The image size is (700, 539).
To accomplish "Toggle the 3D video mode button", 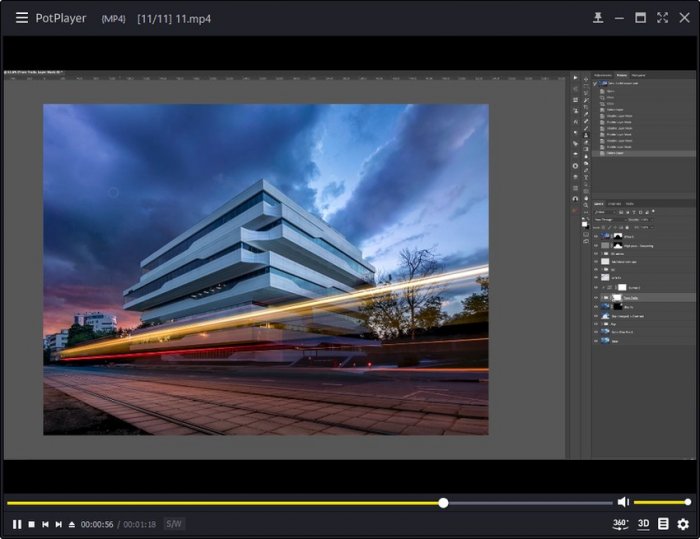I will [x=643, y=524].
